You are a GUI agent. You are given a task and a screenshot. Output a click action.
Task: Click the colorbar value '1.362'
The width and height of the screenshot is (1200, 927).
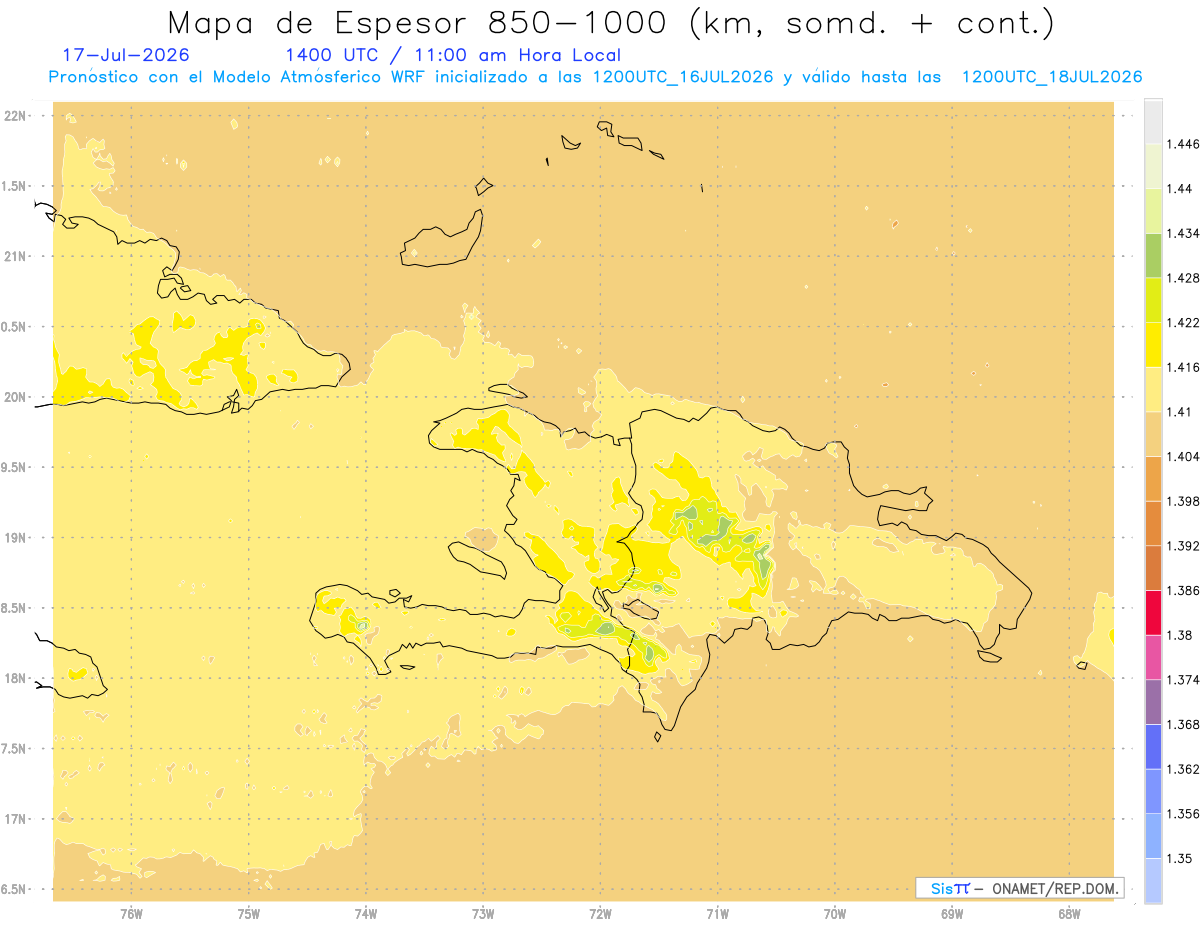[x=1182, y=769]
